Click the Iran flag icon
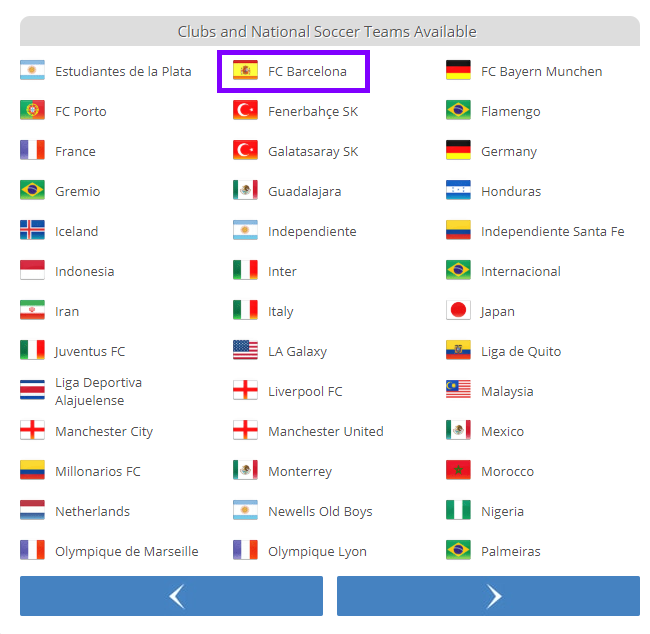 tap(32, 310)
